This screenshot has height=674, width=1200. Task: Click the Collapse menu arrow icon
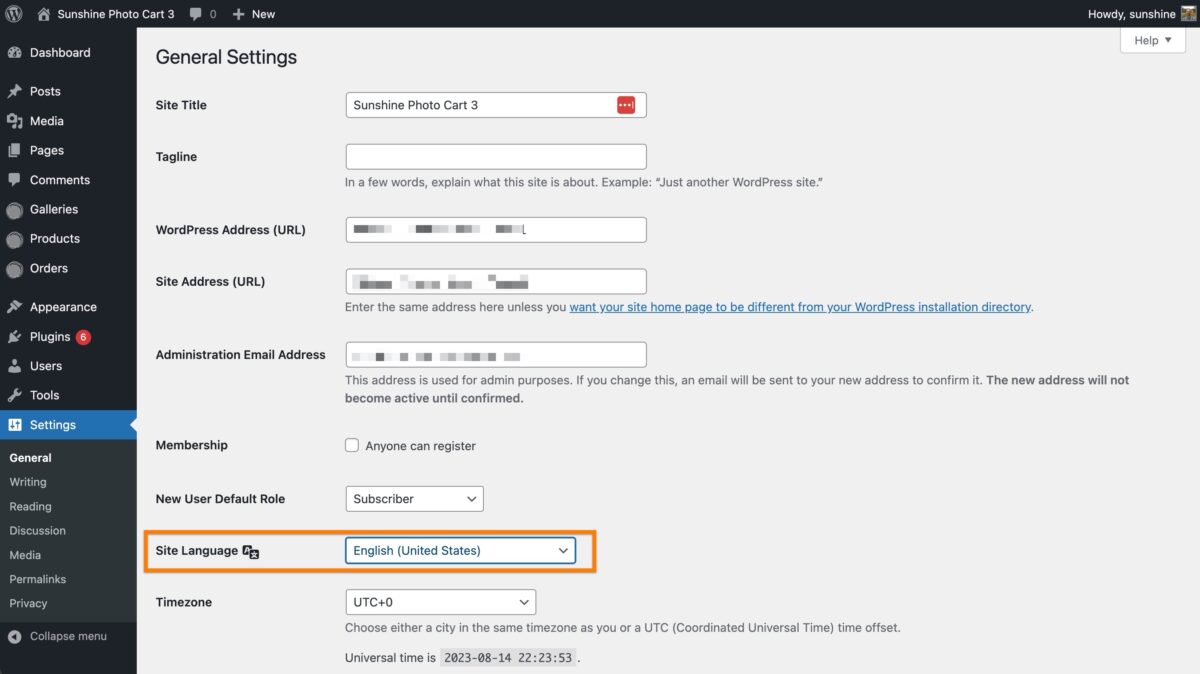coord(14,636)
